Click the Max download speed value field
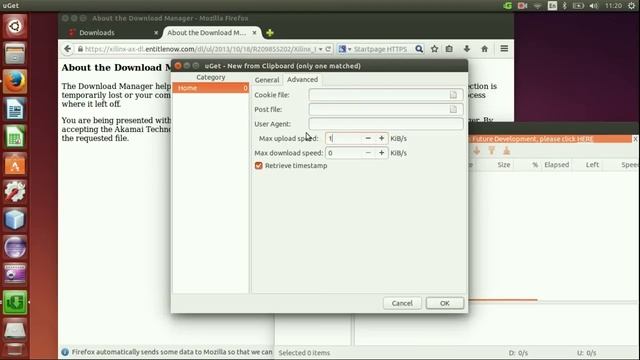The image size is (640, 360). [x=344, y=153]
